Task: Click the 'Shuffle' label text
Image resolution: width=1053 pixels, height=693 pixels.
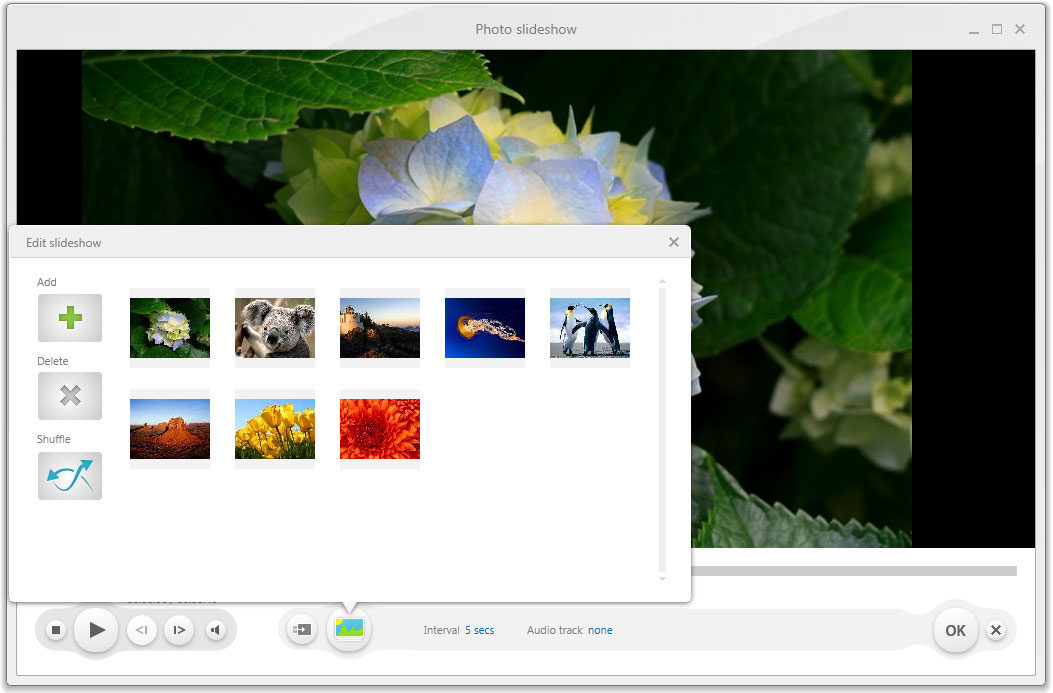Action: 54,438
